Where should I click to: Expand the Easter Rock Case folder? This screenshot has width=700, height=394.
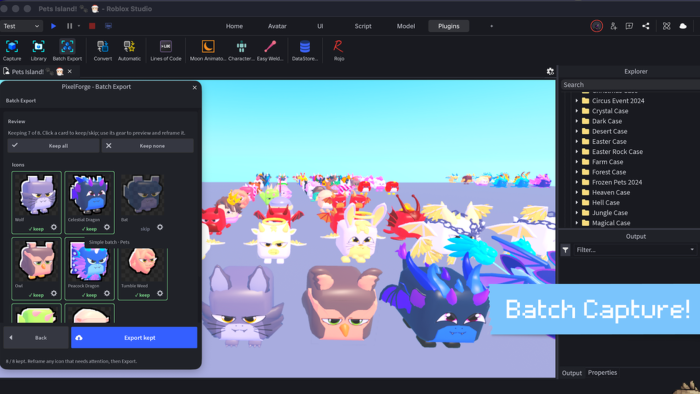(x=576, y=152)
